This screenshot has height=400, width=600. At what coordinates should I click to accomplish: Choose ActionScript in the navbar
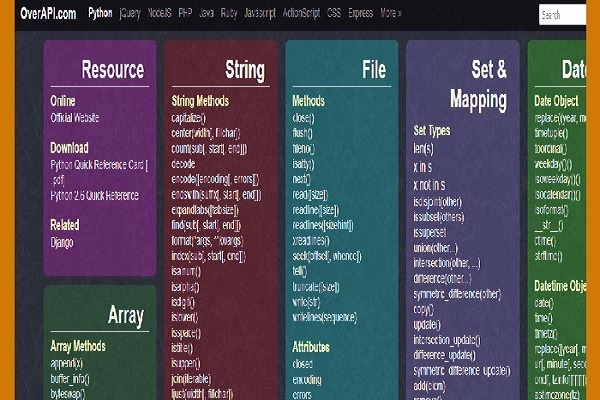pyautogui.click(x=302, y=14)
